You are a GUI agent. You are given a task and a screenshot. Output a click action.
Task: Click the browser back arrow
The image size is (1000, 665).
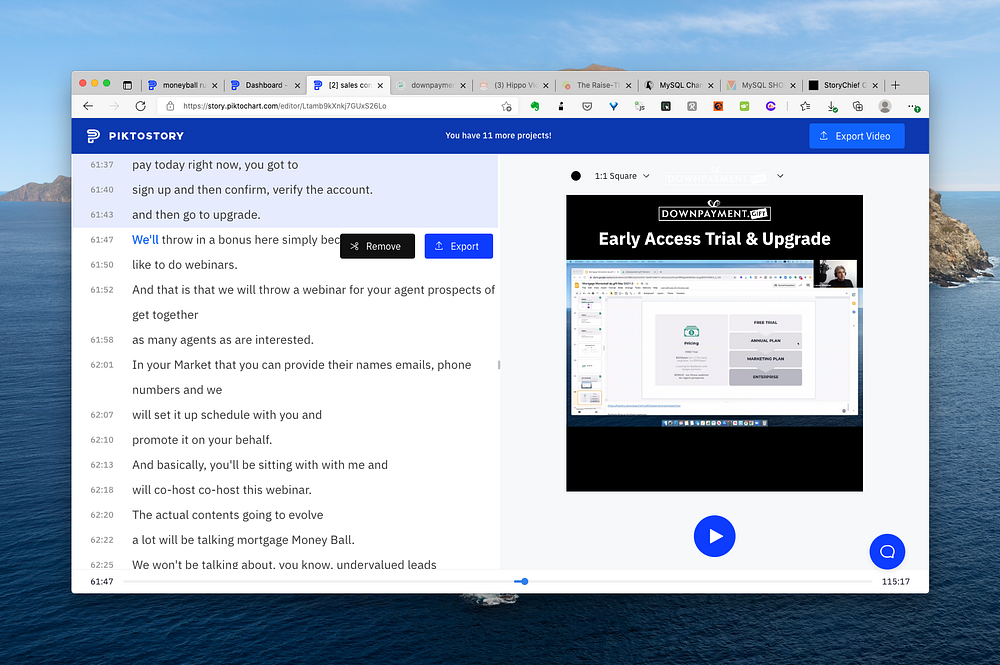(88, 106)
